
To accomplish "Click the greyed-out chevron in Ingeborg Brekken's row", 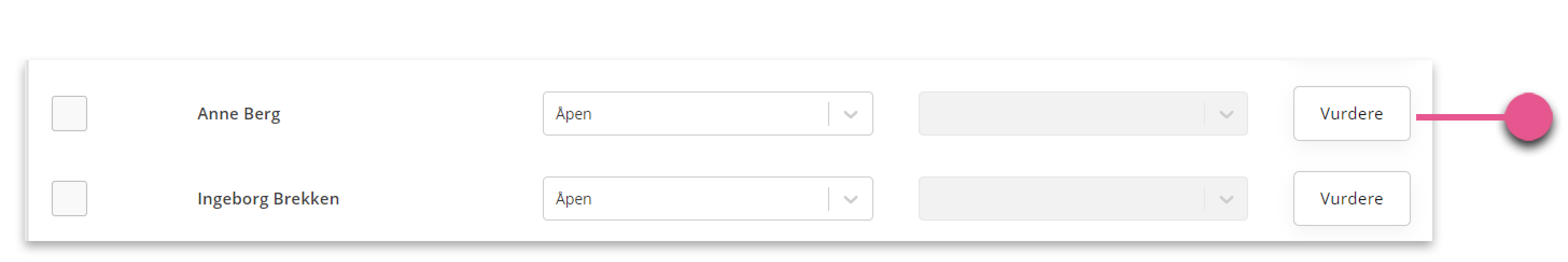I will (x=1226, y=200).
